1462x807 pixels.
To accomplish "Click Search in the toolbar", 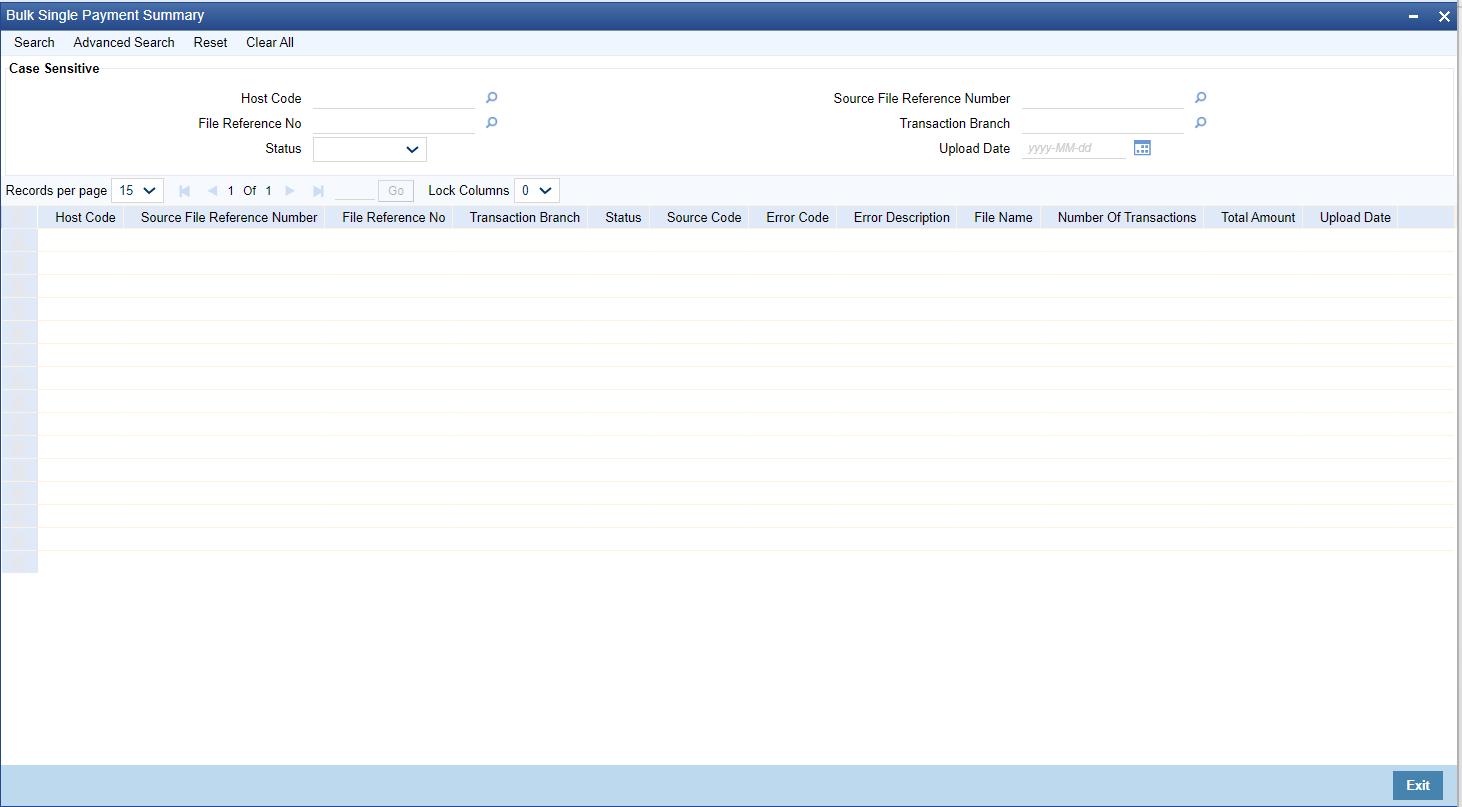I will 34,43.
